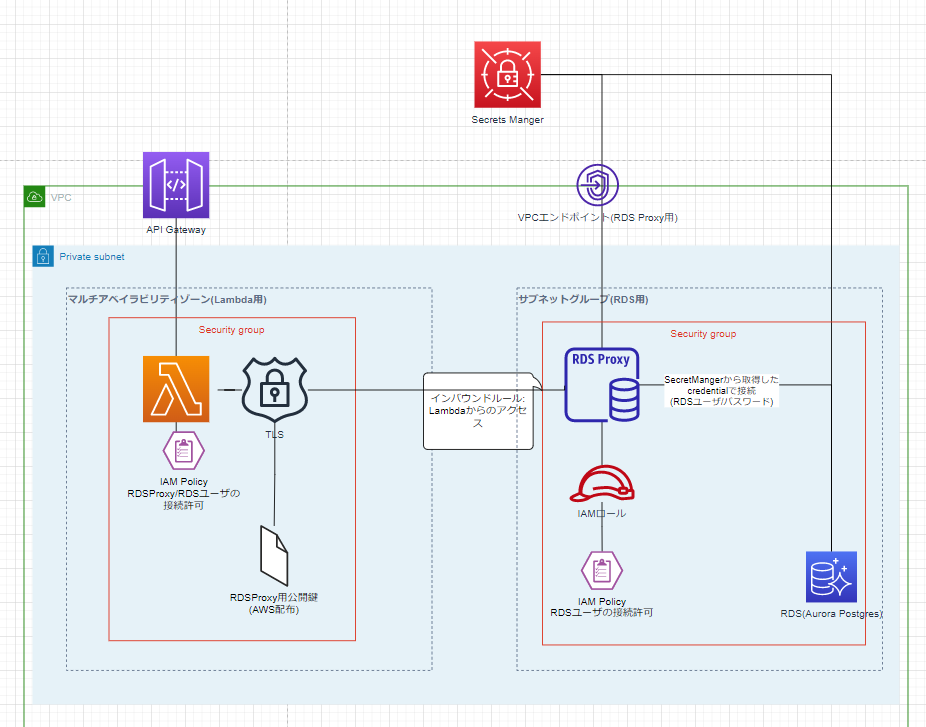This screenshot has height=727, width=926.
Task: Click 'Security group' label in Lambda box
Action: tap(232, 330)
